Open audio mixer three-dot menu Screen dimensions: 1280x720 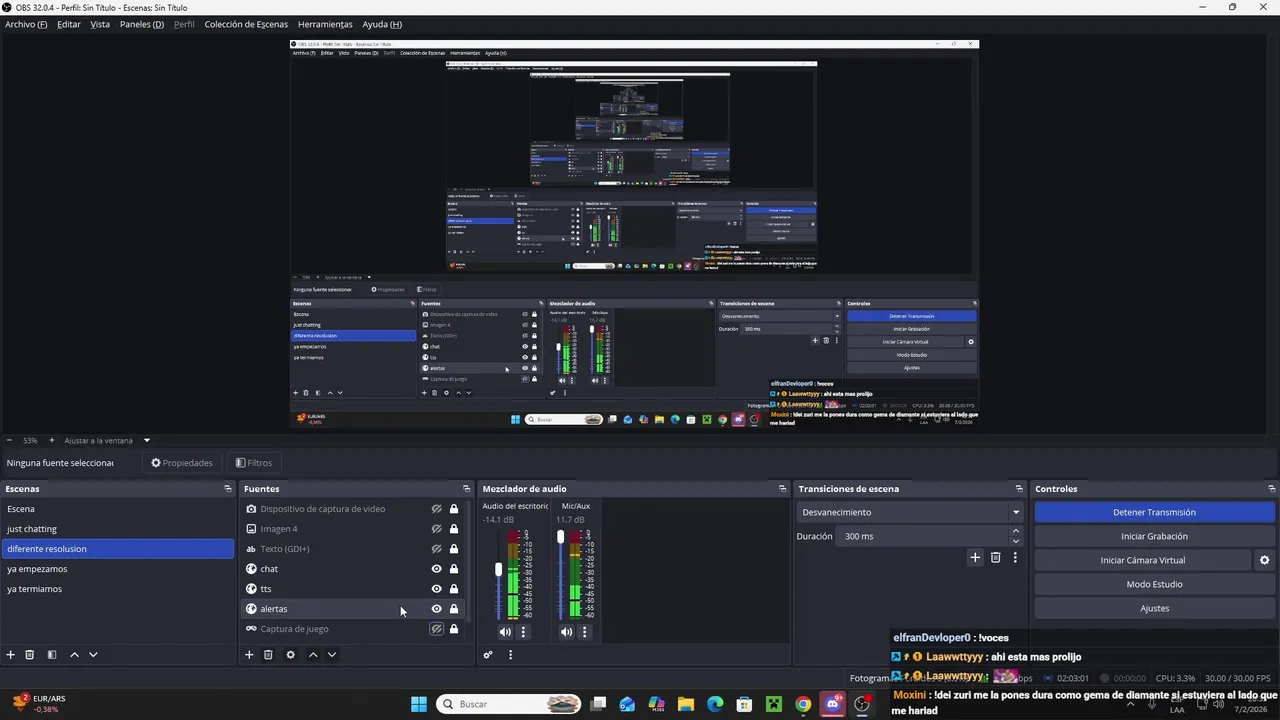click(510, 655)
